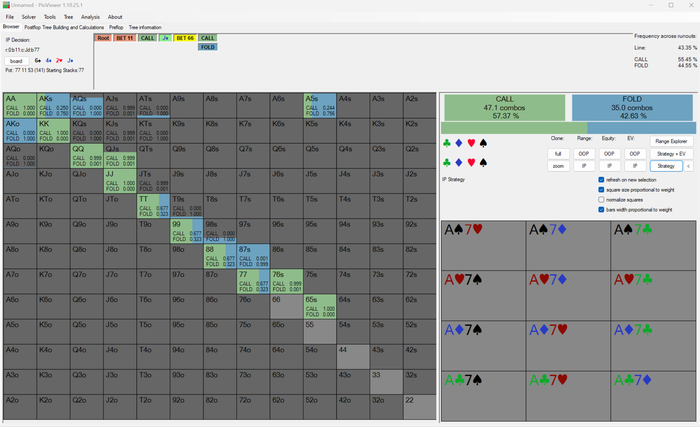This screenshot has width=700, height=427.
Task: Toggle square size proportional to weight
Action: point(601,190)
